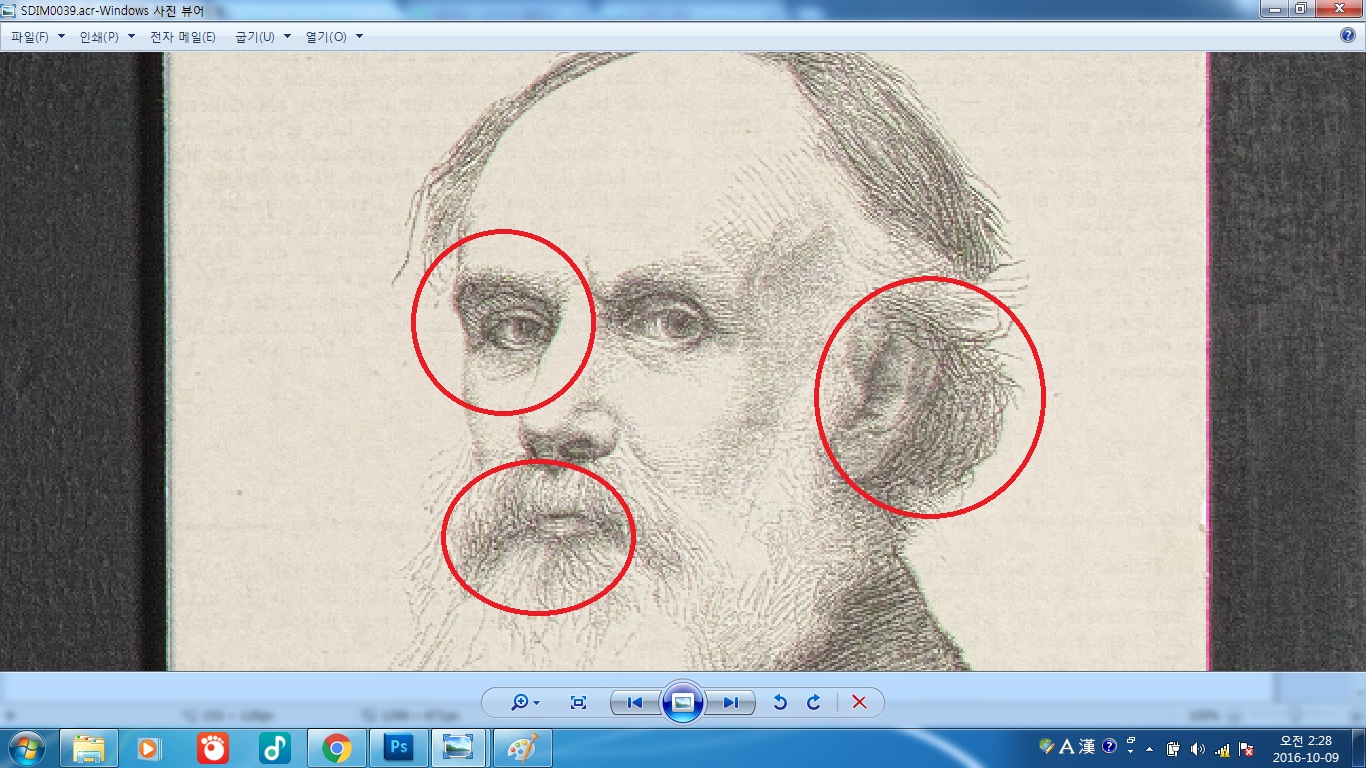
Task: Open the clock showing 오전 2:28
Action: (1306, 748)
